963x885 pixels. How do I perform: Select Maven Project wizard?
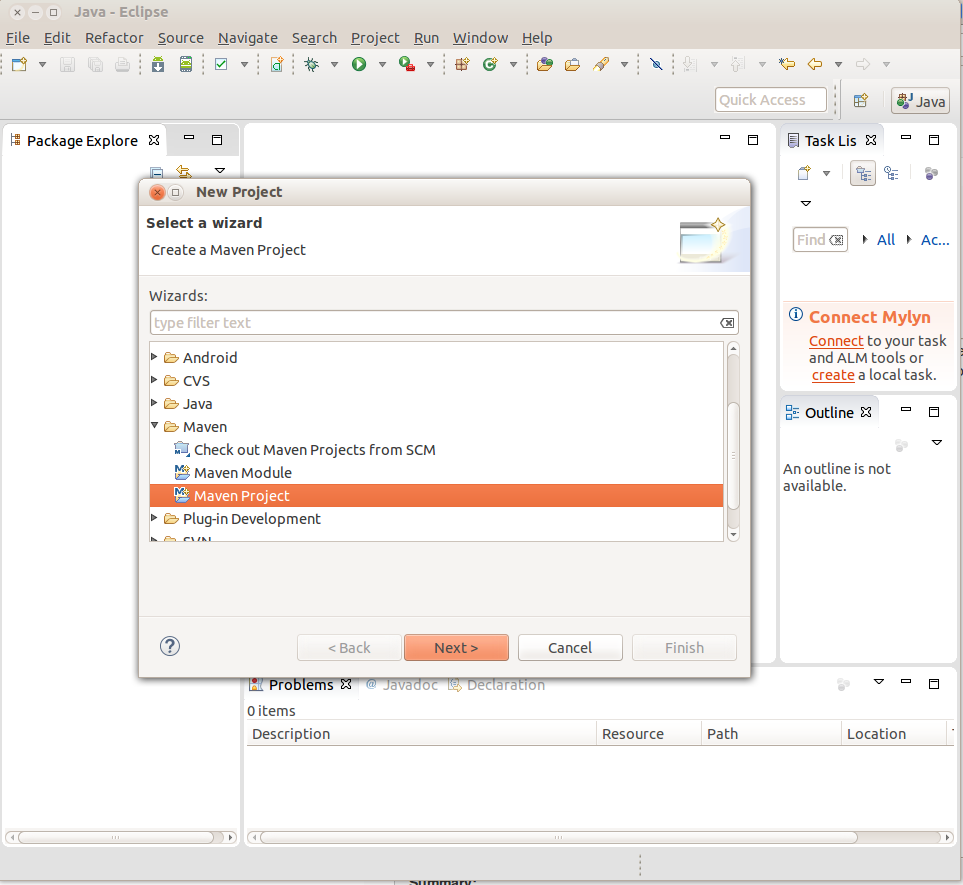[x=436, y=496]
